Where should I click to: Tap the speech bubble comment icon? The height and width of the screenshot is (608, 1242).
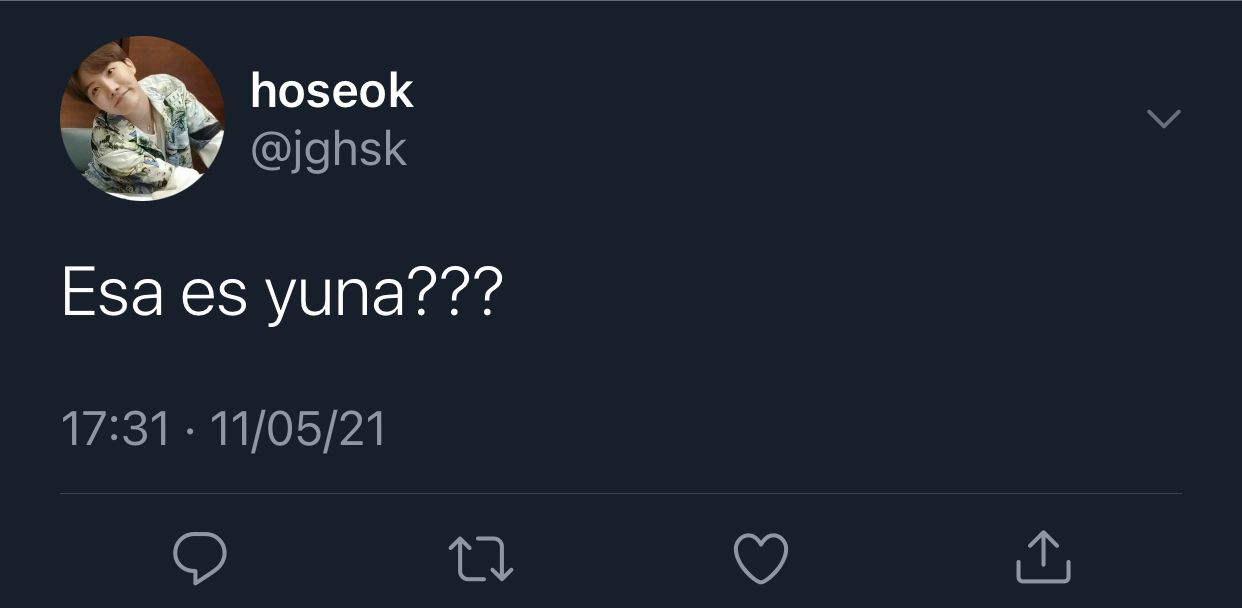click(199, 557)
